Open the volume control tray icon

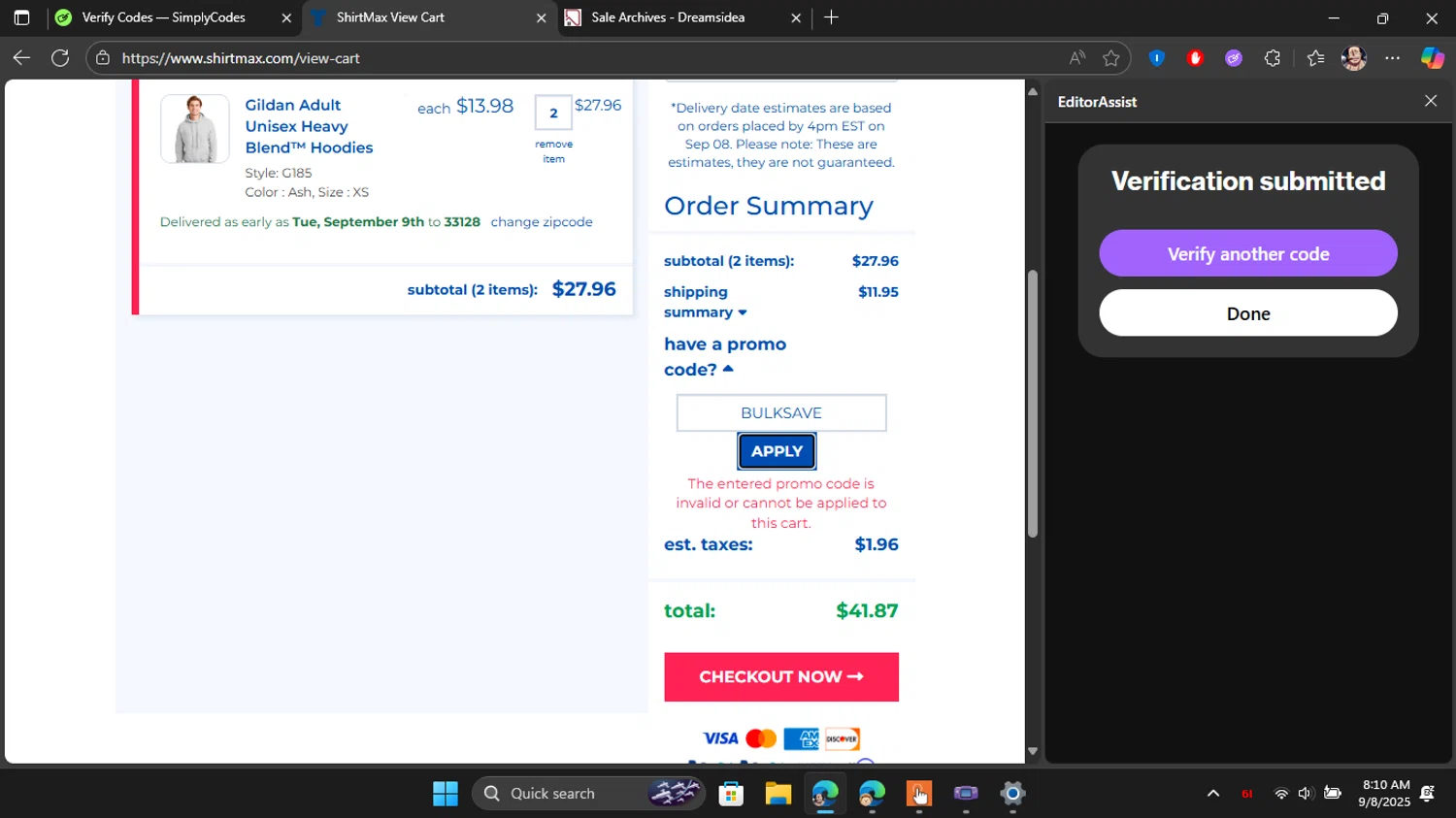[x=1306, y=794]
